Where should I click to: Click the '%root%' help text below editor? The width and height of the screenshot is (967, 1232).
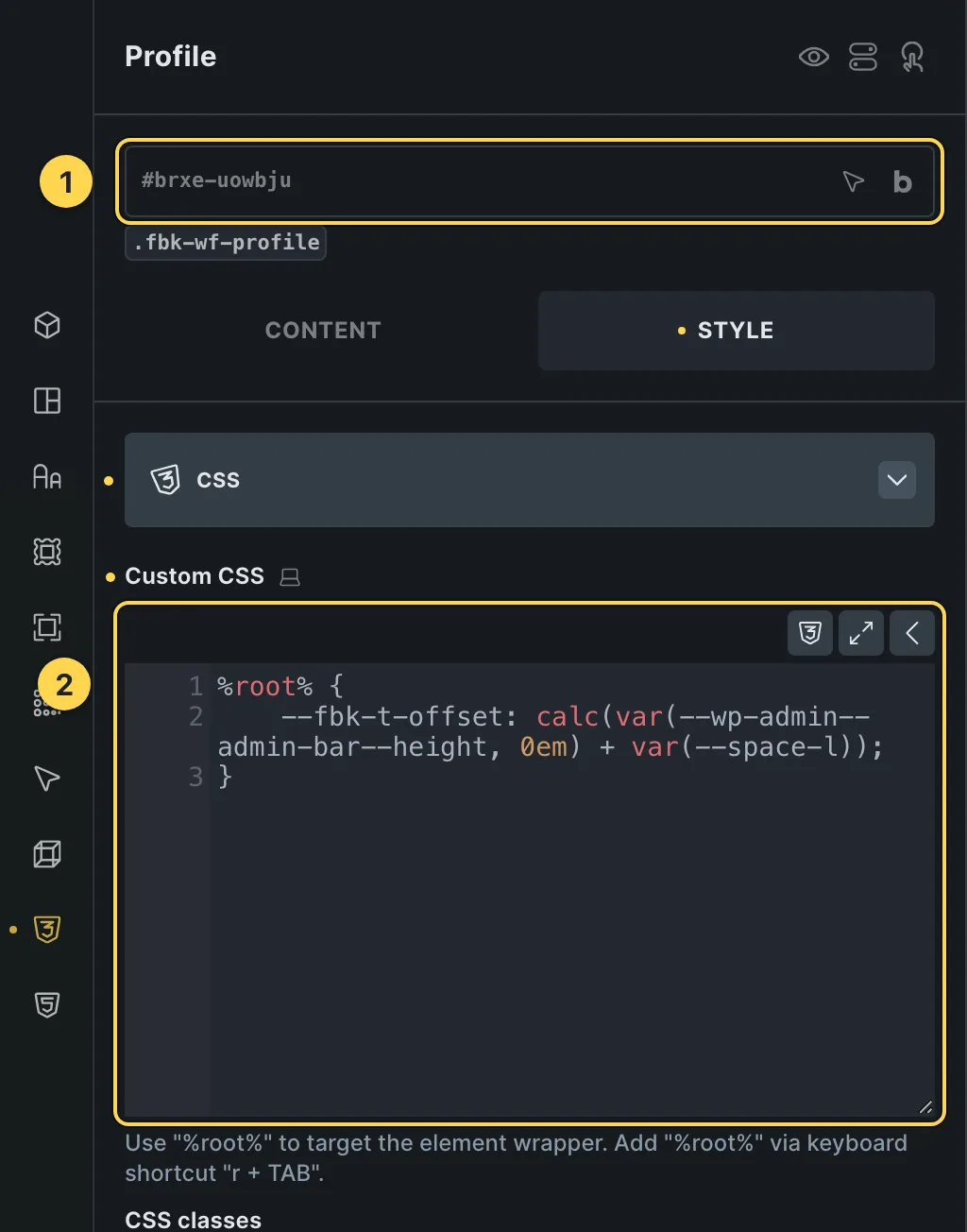click(516, 1158)
